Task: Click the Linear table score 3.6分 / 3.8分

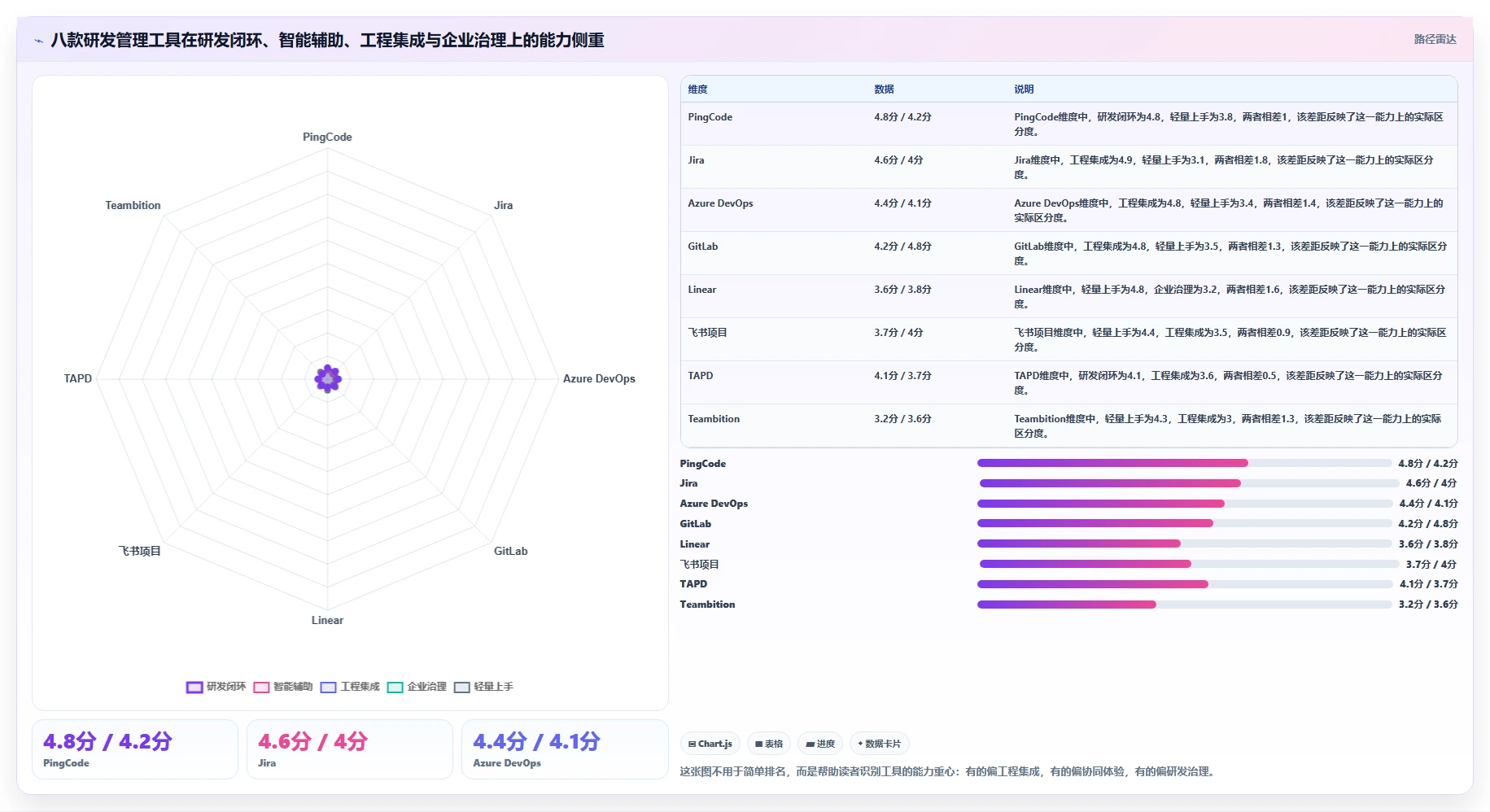Action: pos(902,290)
